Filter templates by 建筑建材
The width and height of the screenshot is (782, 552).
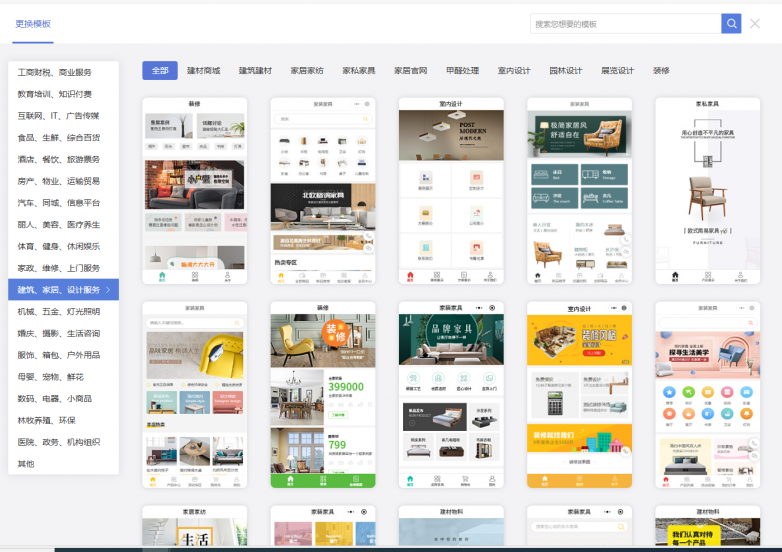pos(255,70)
